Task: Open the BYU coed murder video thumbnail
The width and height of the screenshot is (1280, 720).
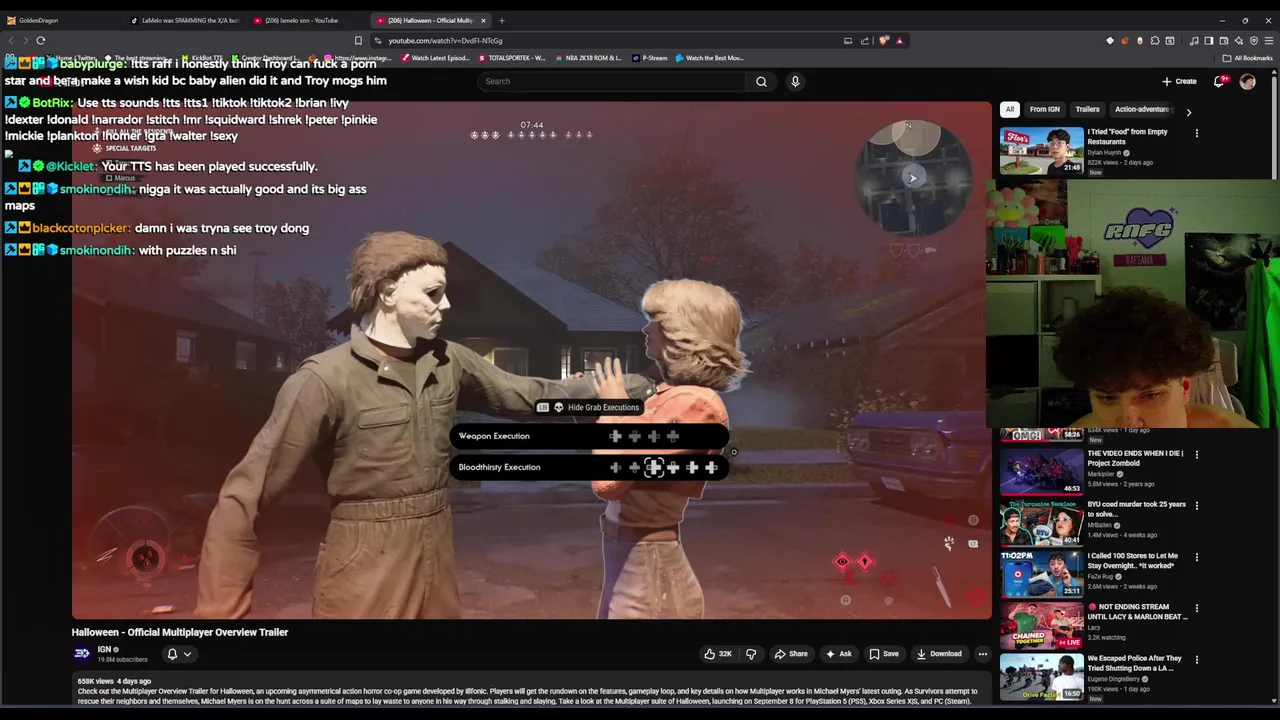Action: point(1041,522)
